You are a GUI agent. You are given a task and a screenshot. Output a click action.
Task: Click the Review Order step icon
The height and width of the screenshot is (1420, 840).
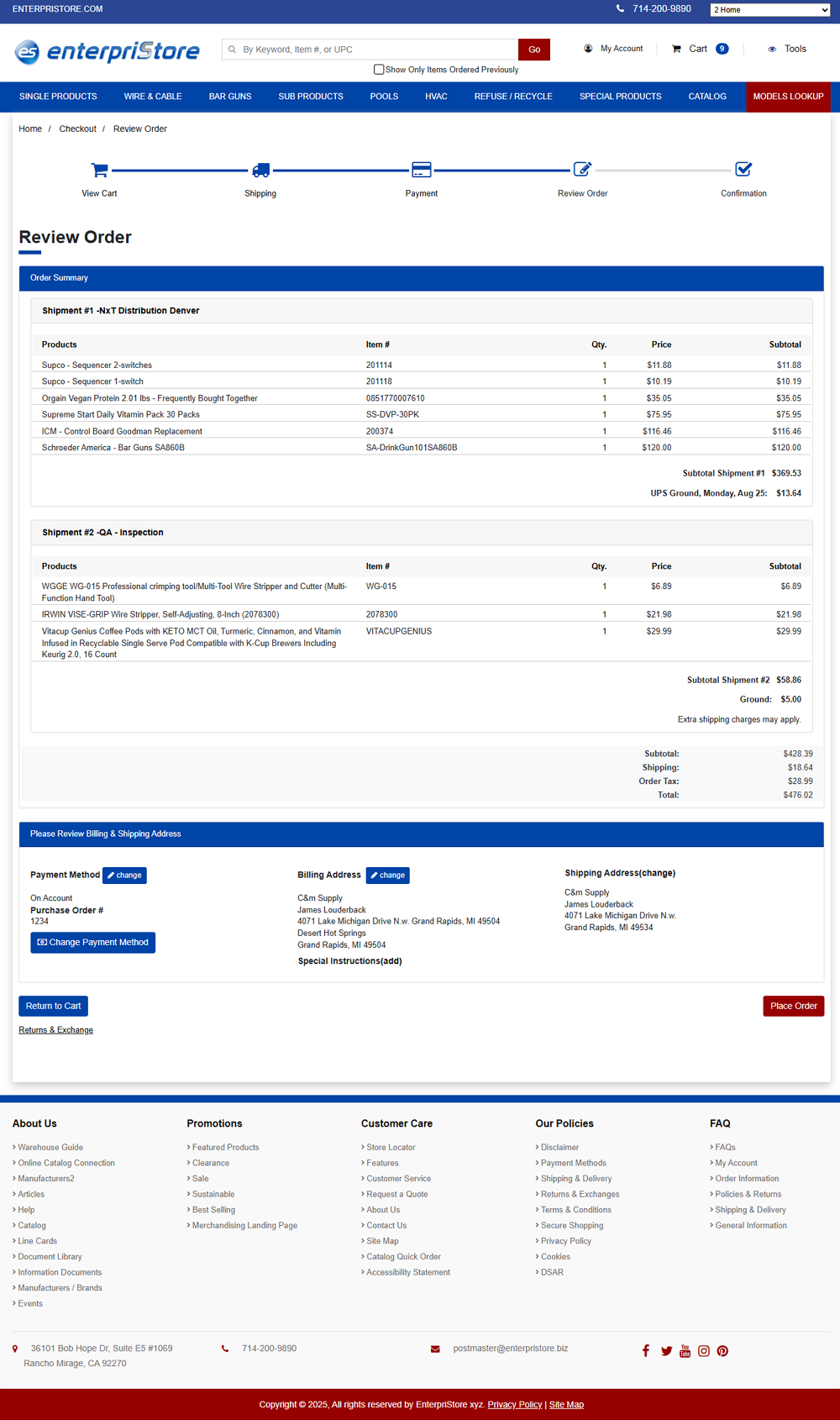[582, 170]
